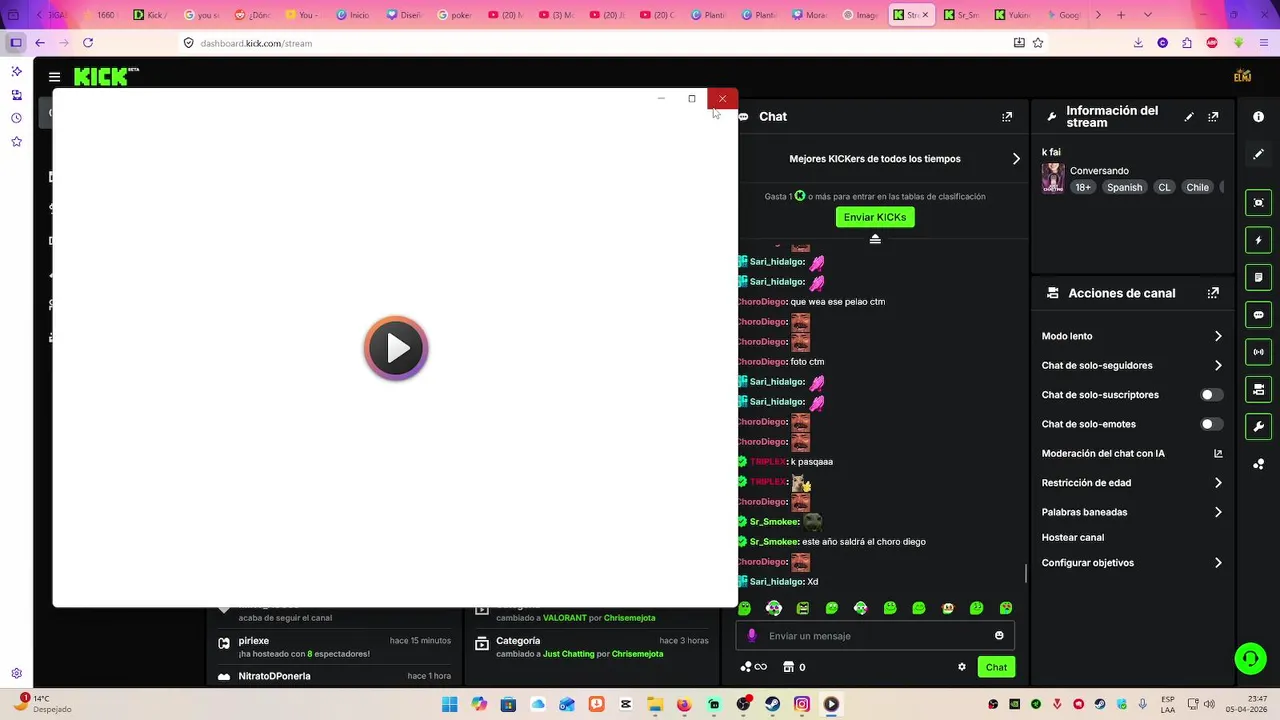Open chat settings gear icon
This screenshot has width=1280, height=720.
(x=962, y=667)
